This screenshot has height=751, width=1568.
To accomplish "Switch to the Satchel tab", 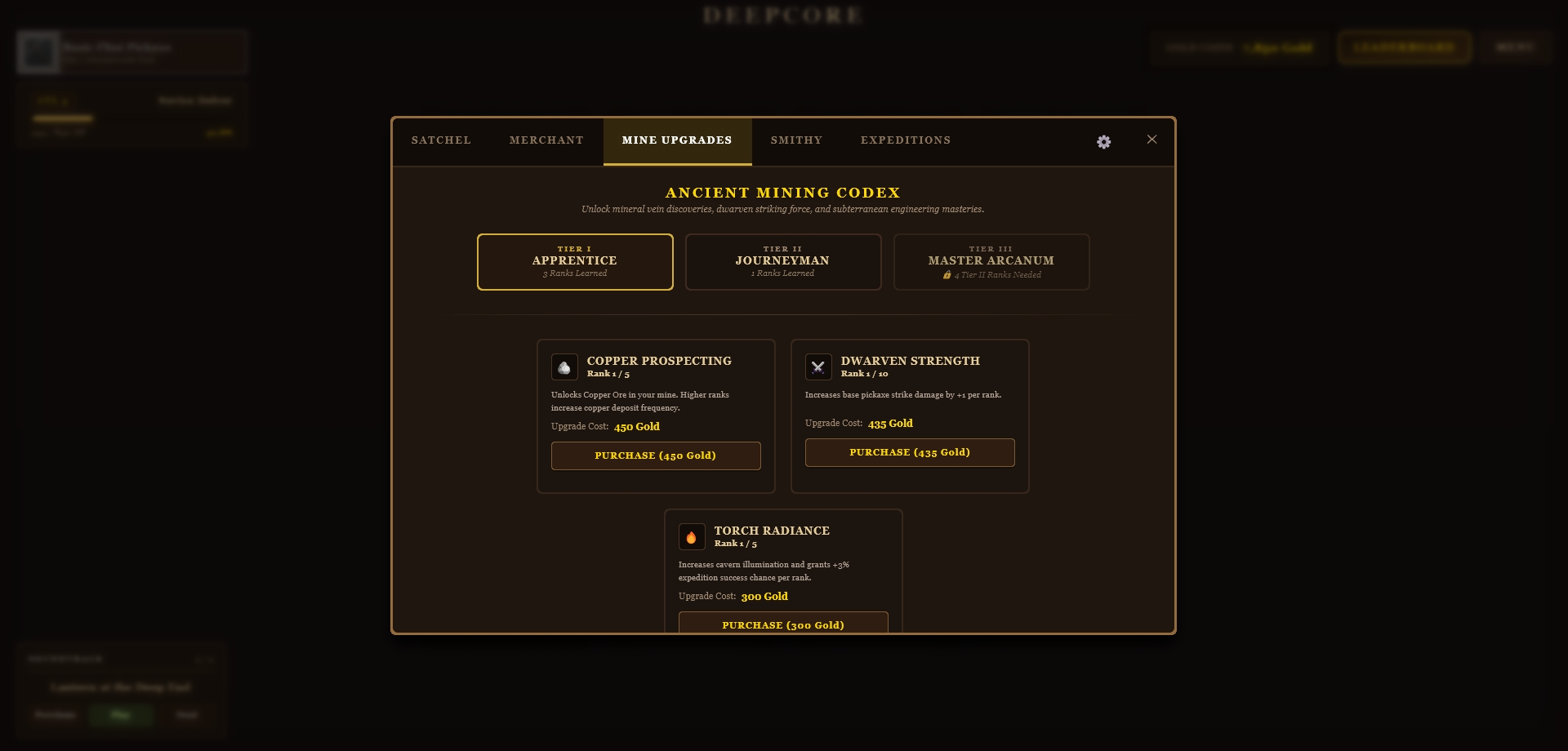I will 441,140.
